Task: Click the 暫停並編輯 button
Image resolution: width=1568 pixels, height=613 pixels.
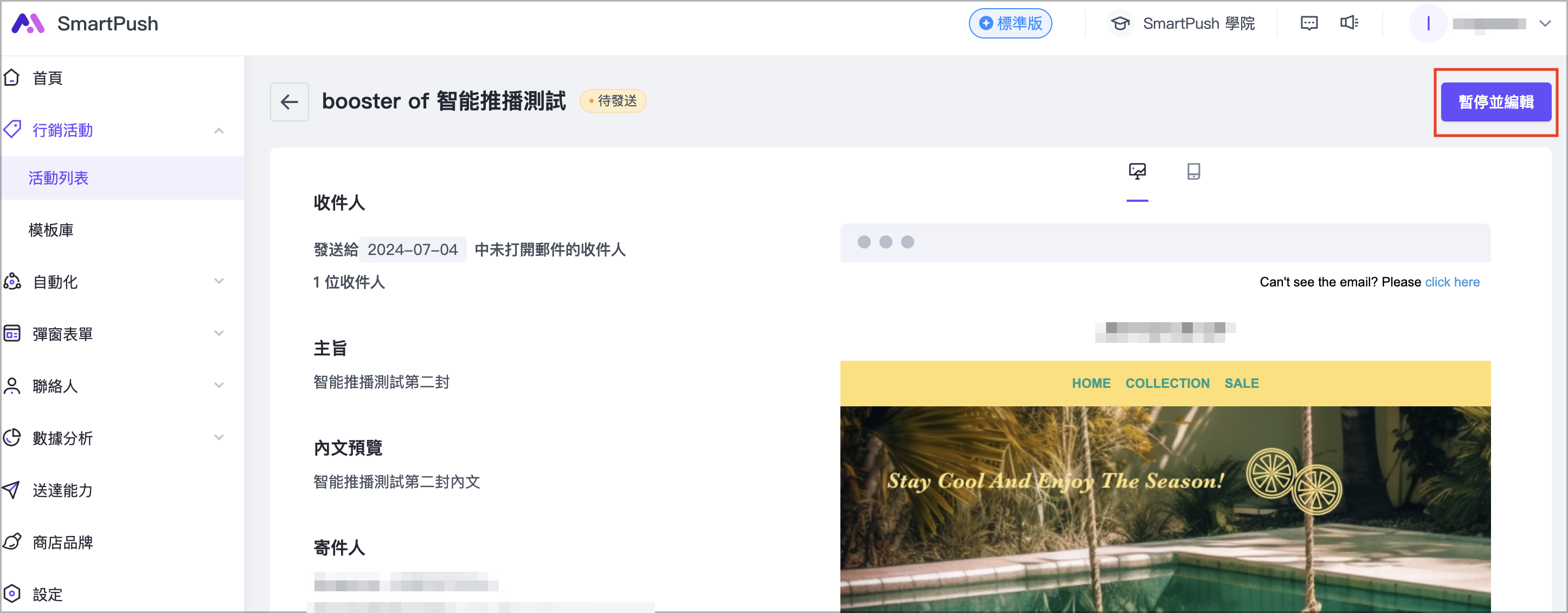Action: [1495, 101]
